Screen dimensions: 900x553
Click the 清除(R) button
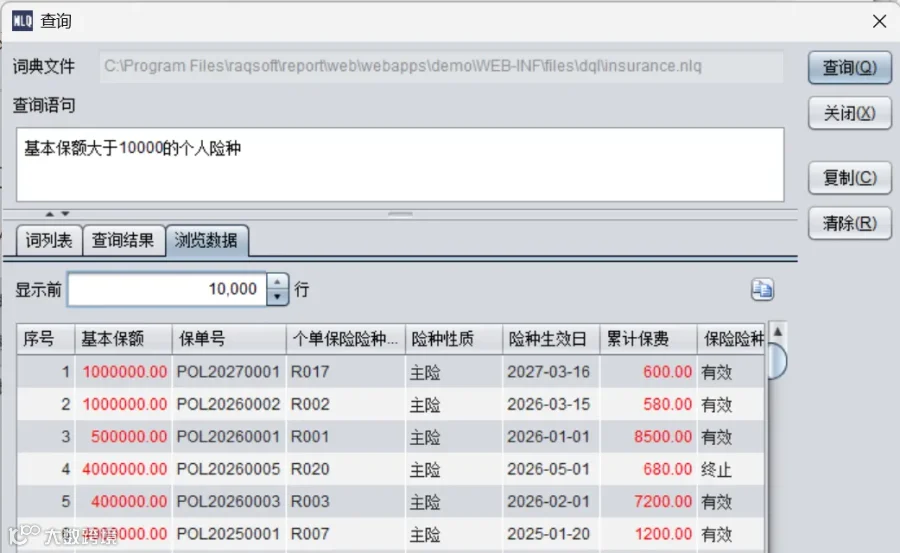click(849, 223)
